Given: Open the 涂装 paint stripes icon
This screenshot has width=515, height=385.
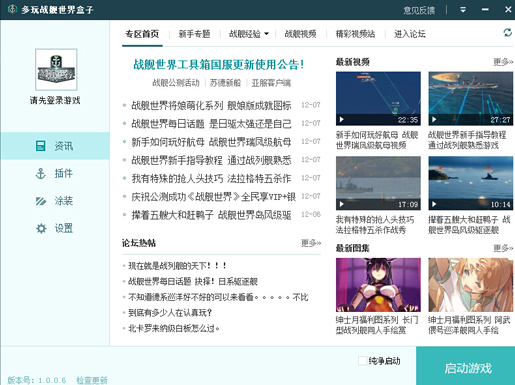Looking at the screenshot, I should pyautogui.click(x=41, y=201).
